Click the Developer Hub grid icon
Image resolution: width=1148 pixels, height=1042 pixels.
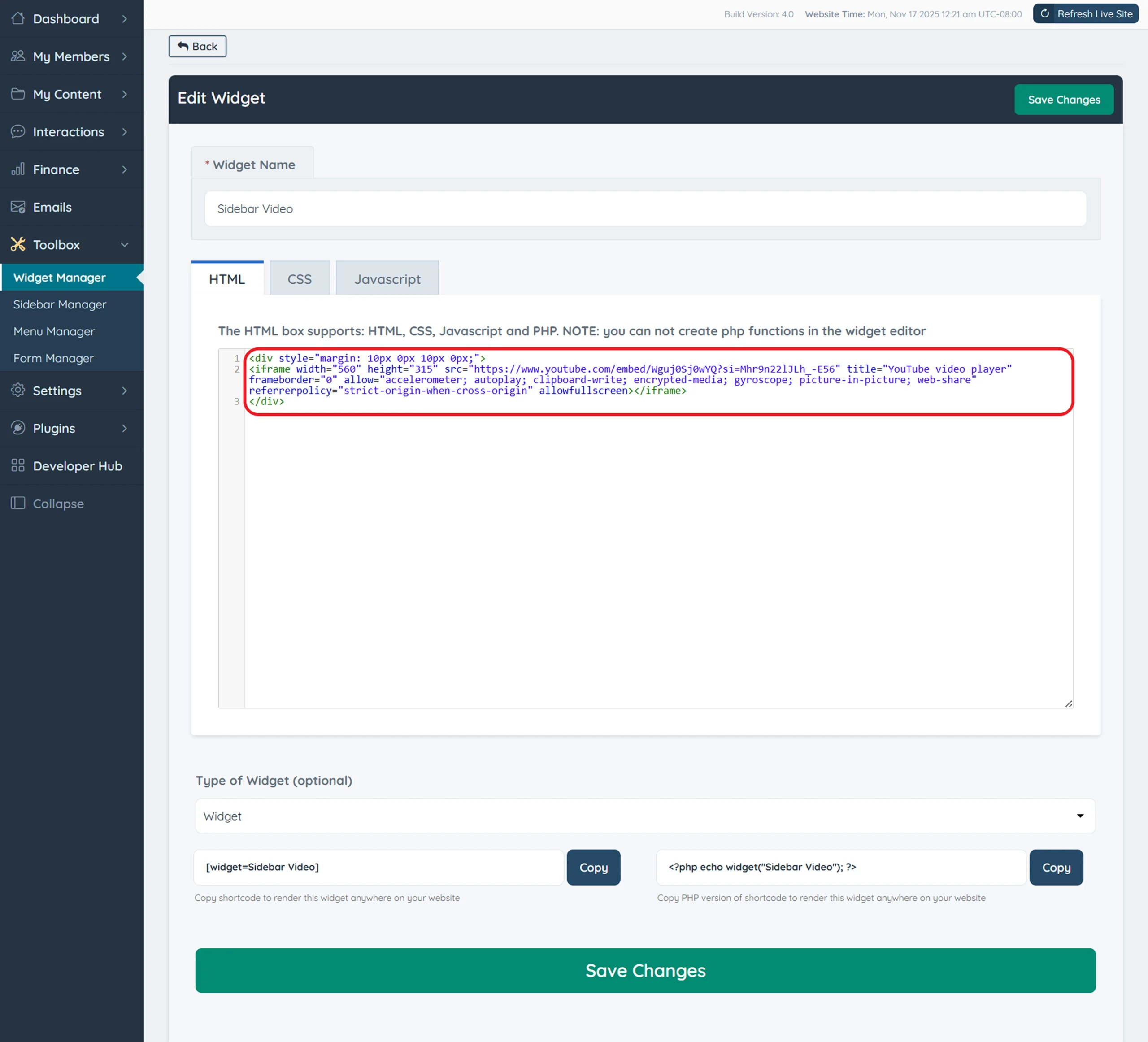coord(17,465)
